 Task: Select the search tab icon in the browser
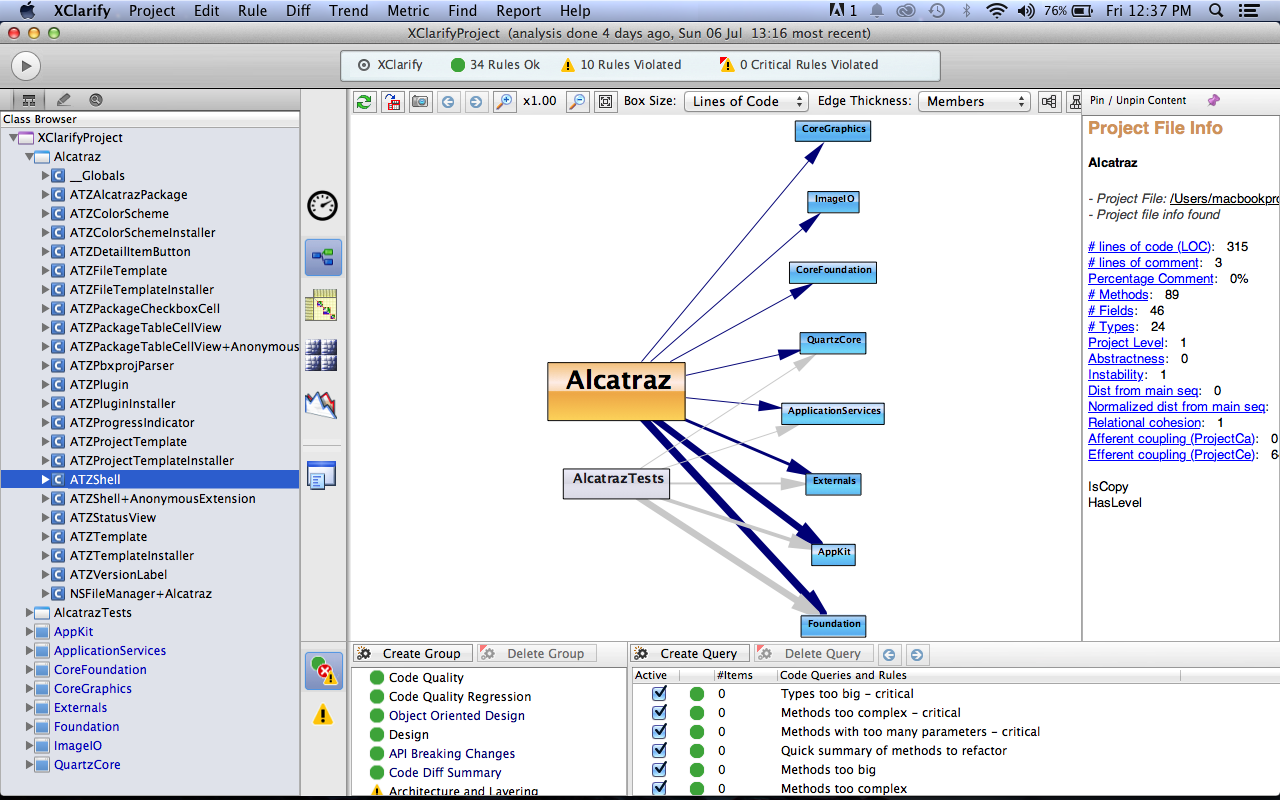point(96,100)
